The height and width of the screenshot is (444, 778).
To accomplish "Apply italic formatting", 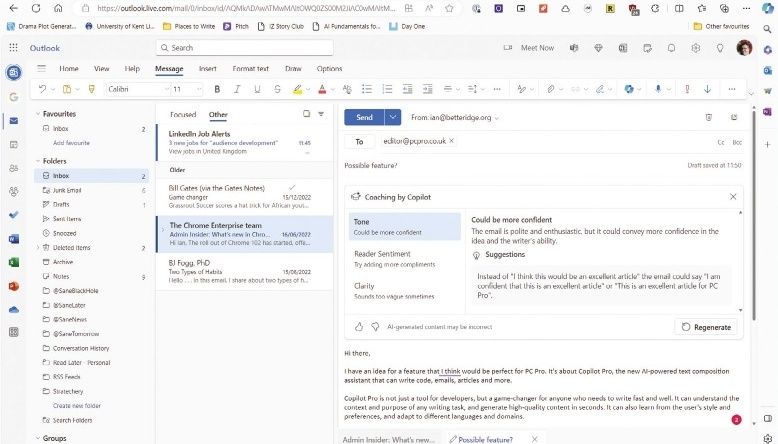I will click(x=237, y=89).
